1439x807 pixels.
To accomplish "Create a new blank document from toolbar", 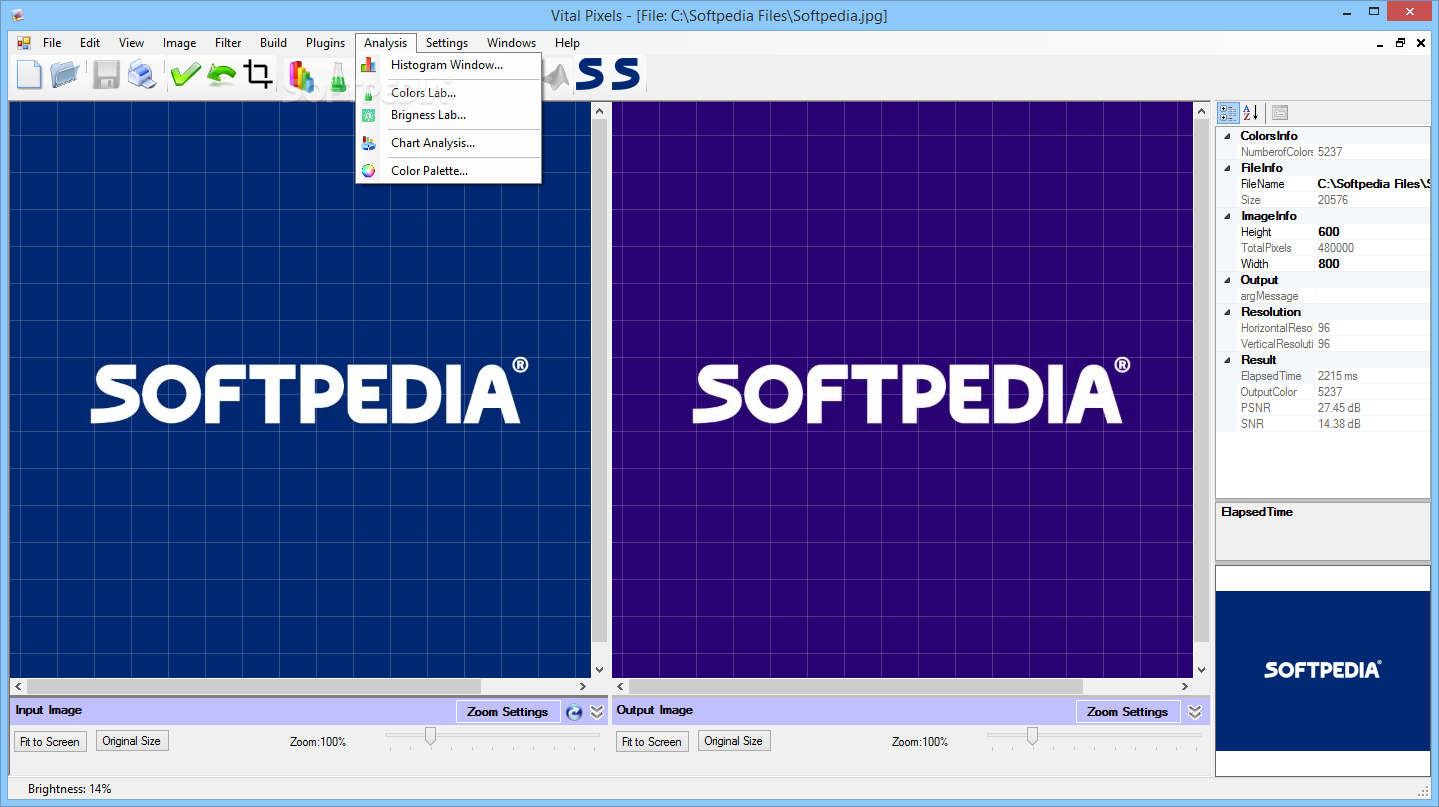I will pos(30,74).
